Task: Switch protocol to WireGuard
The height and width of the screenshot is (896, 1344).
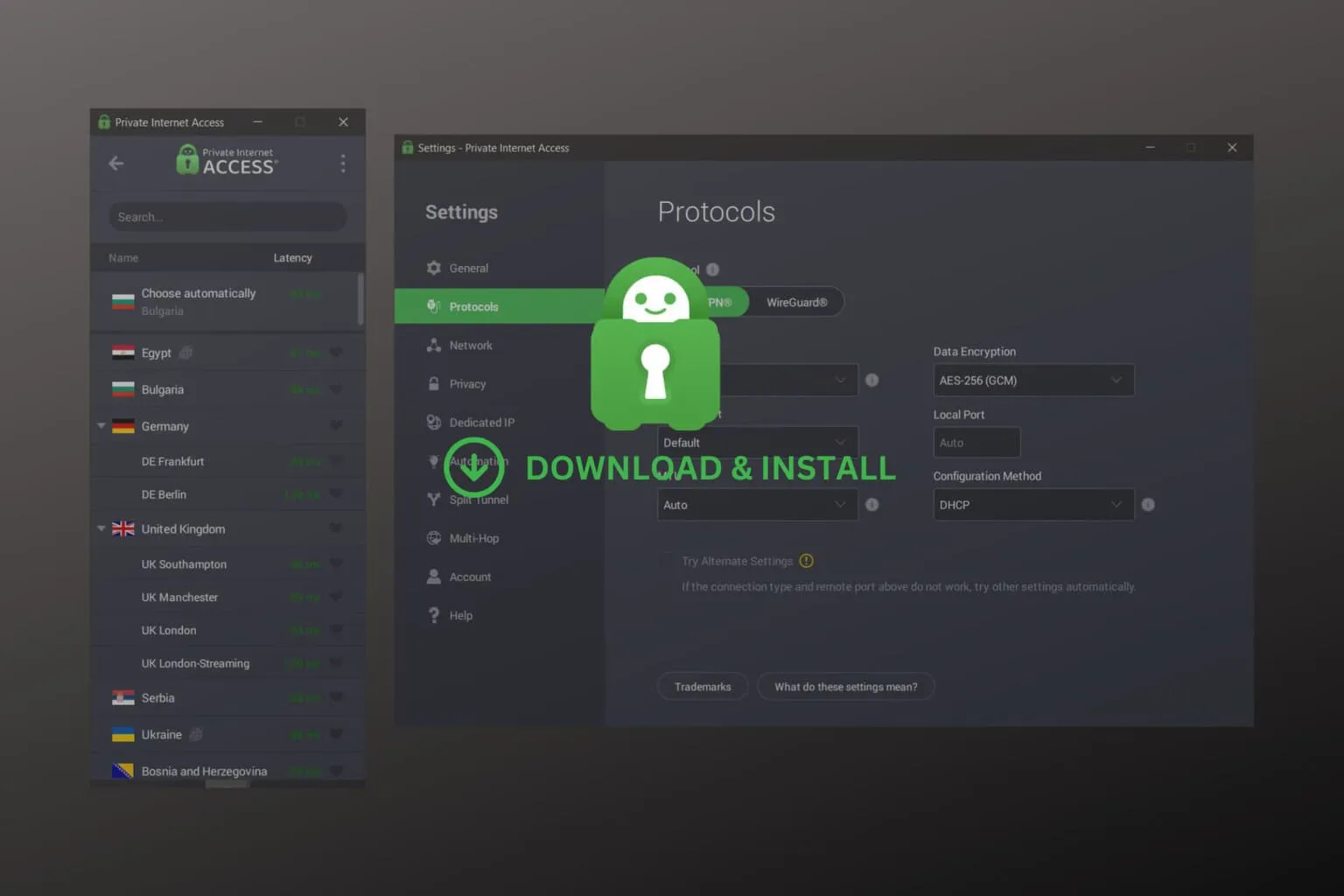Action: coord(796,302)
